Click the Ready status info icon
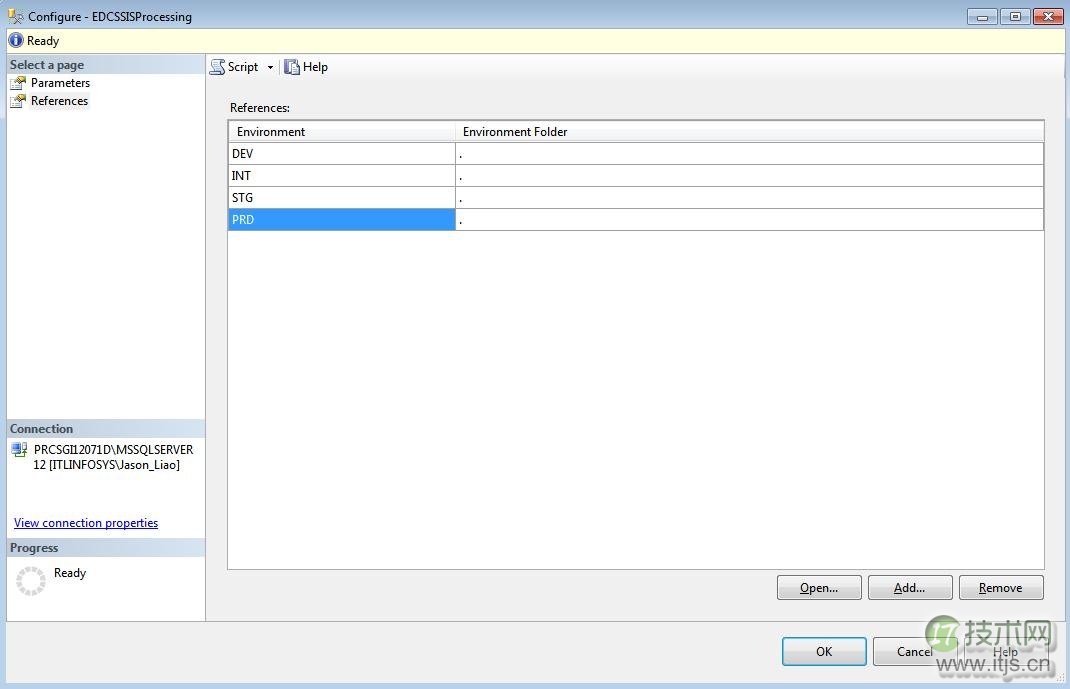The width and height of the screenshot is (1070, 689). click(14, 40)
